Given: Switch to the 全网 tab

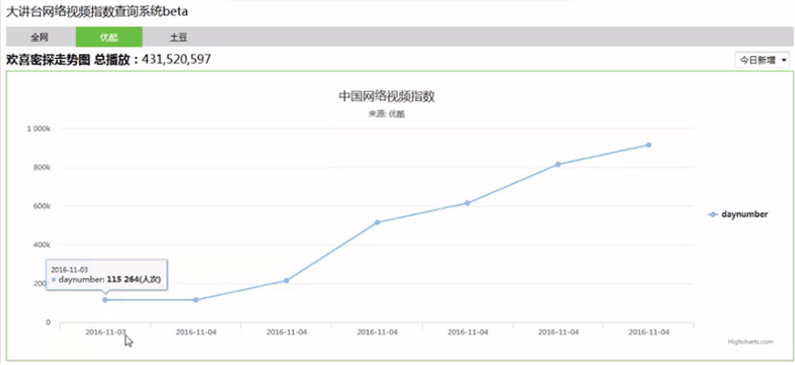Looking at the screenshot, I should (41, 37).
